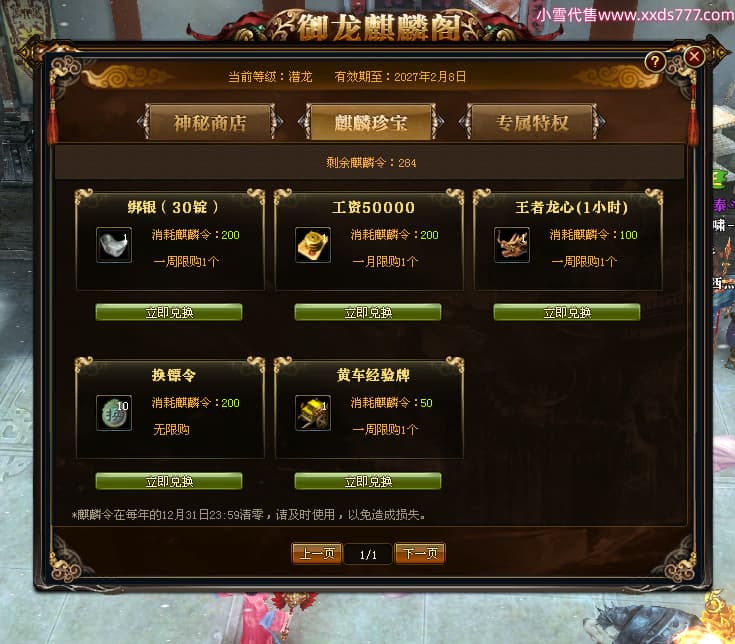
Task: Go to next page with 下一页
Action: coord(420,554)
